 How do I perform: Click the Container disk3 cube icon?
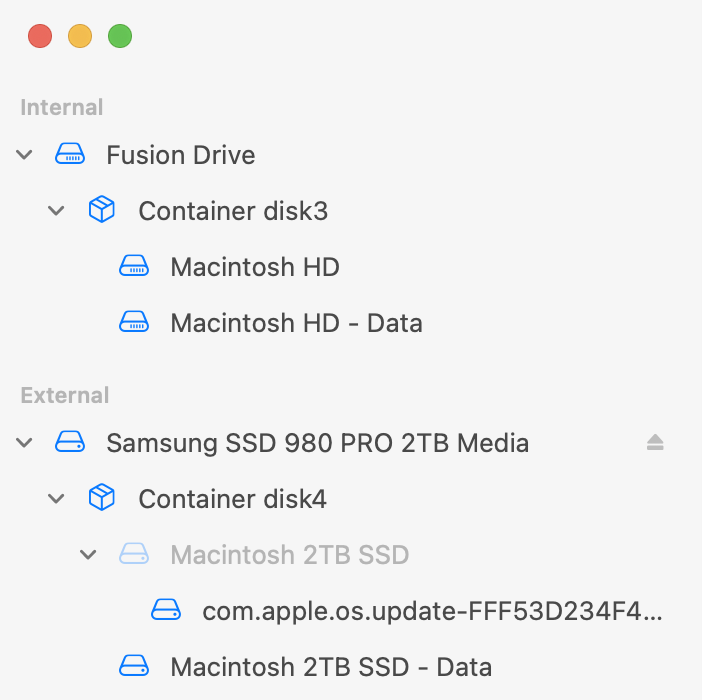[x=102, y=211]
